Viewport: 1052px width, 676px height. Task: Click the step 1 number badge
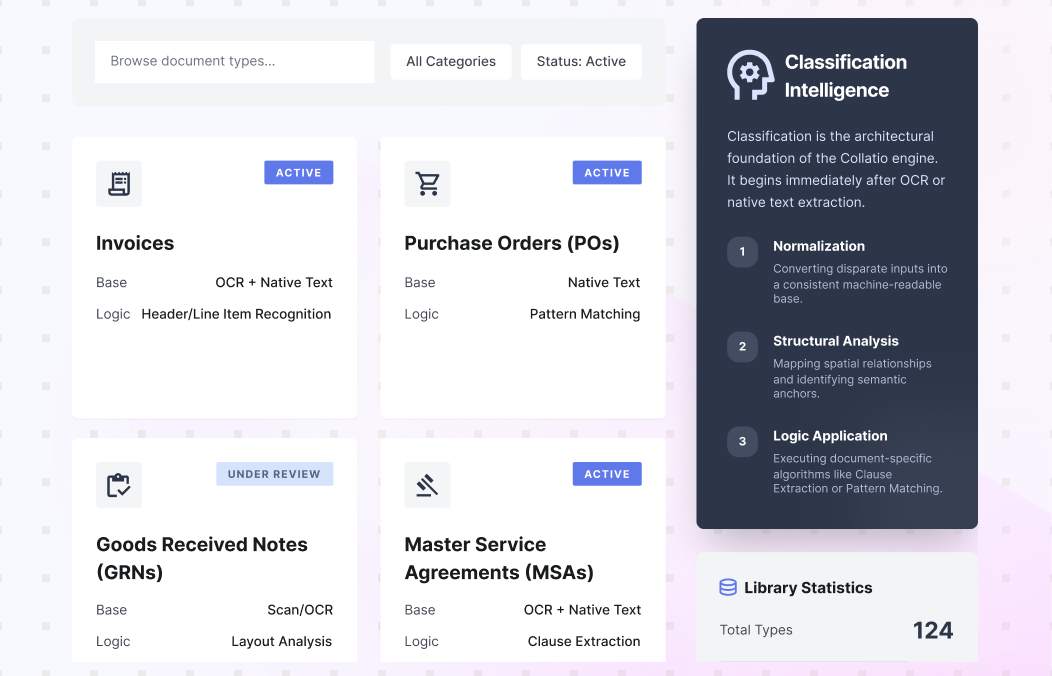(x=742, y=252)
